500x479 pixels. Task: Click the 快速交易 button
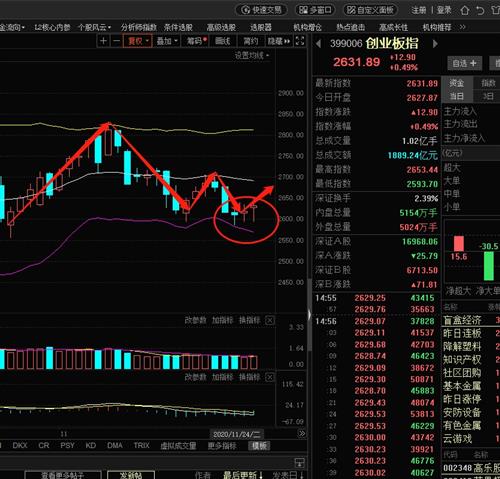261,10
